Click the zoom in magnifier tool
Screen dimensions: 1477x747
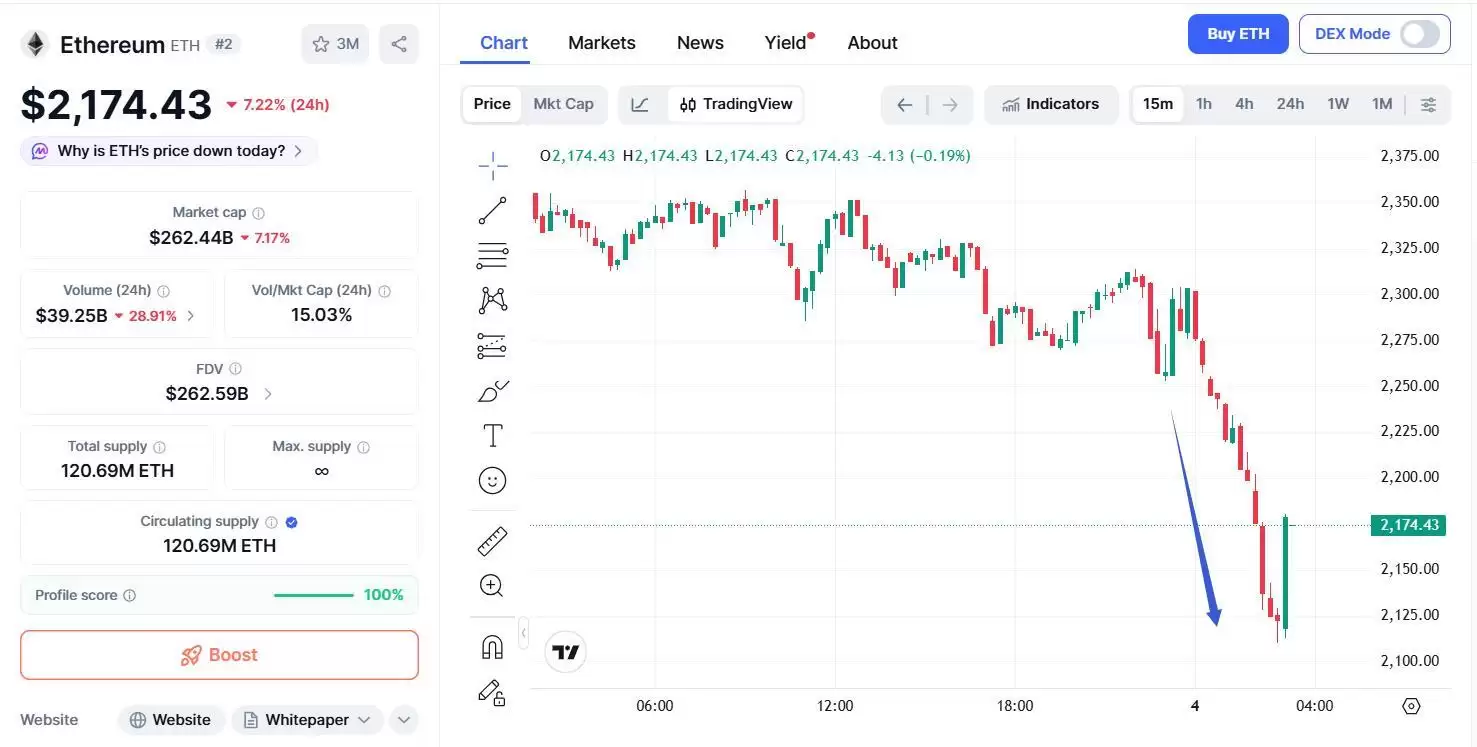[x=492, y=586]
